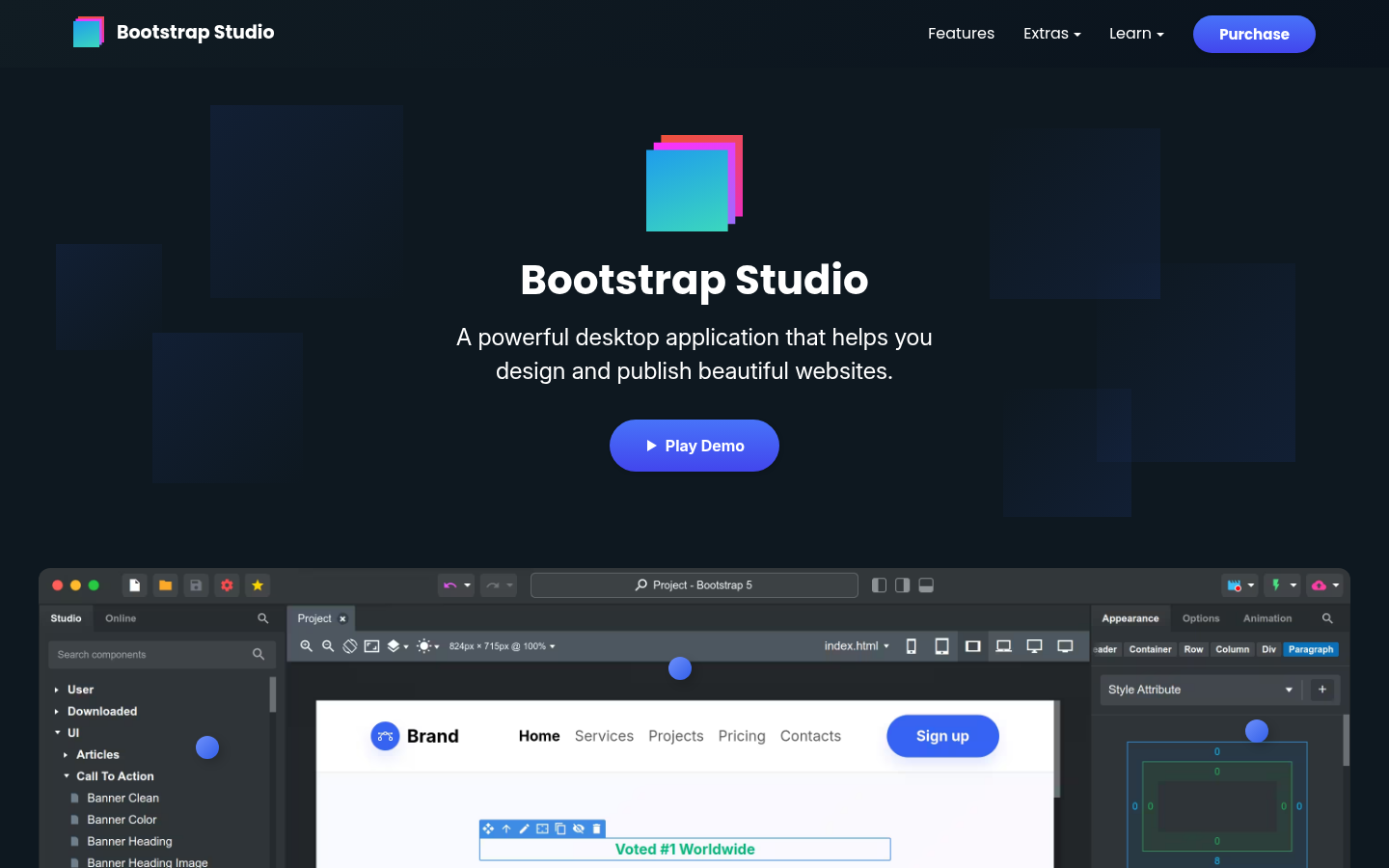Open the Extras menu
The width and height of the screenshot is (1389, 868).
[1051, 34]
